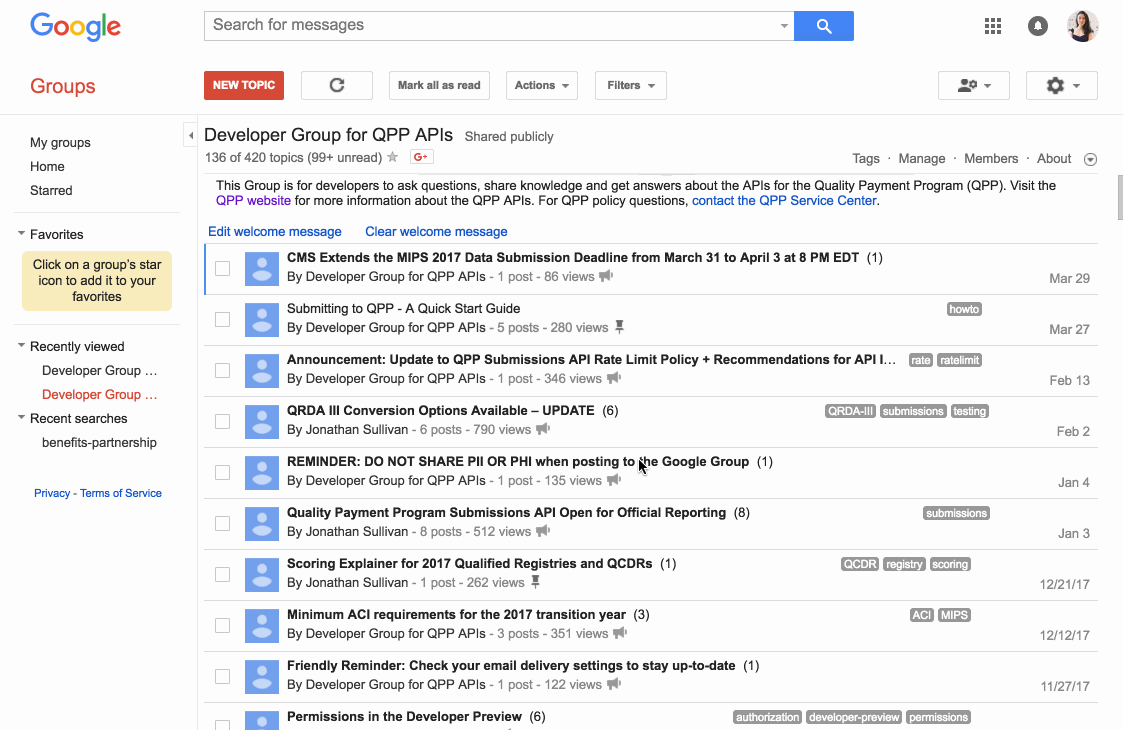Click the notifications bell icon
Viewport: 1123px width, 730px height.
[1038, 27]
